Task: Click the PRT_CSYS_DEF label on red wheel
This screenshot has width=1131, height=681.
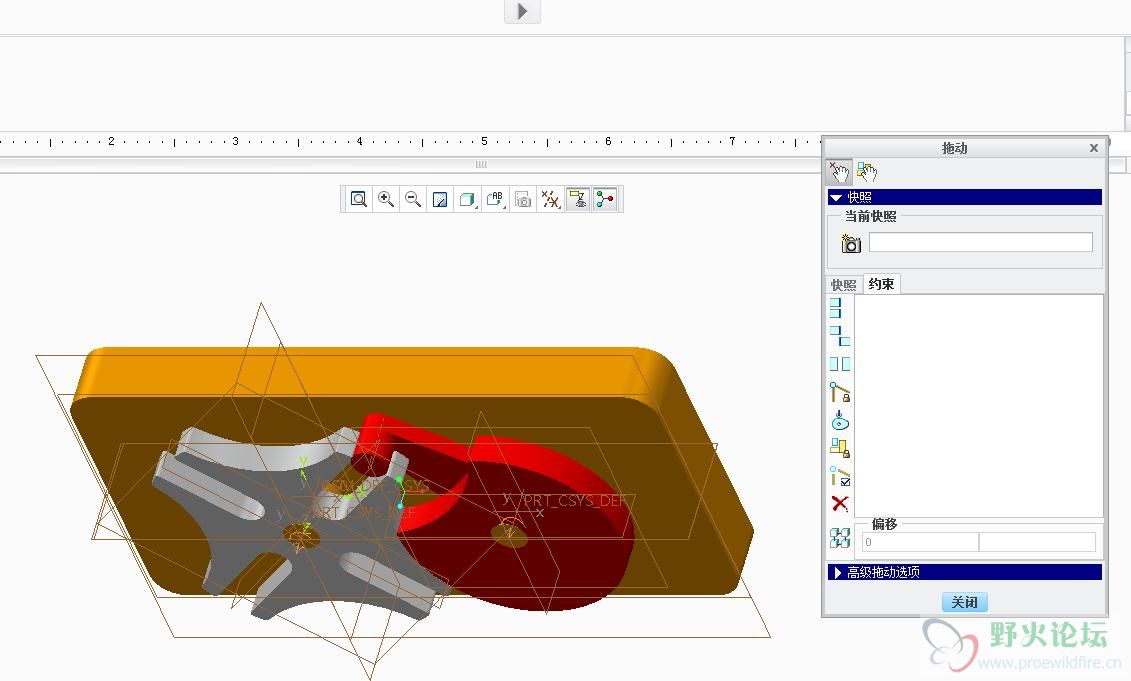Action: click(573, 500)
